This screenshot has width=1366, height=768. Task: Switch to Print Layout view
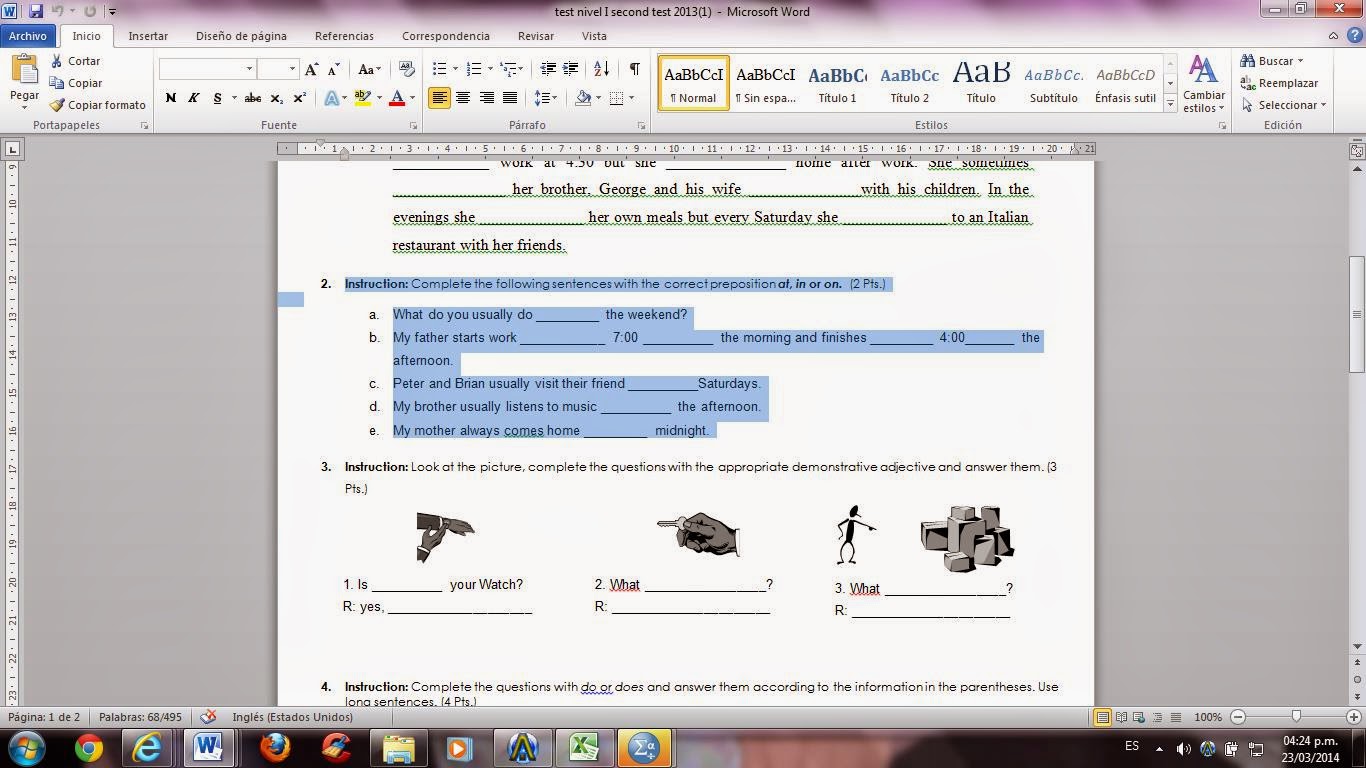pyautogui.click(x=1102, y=717)
